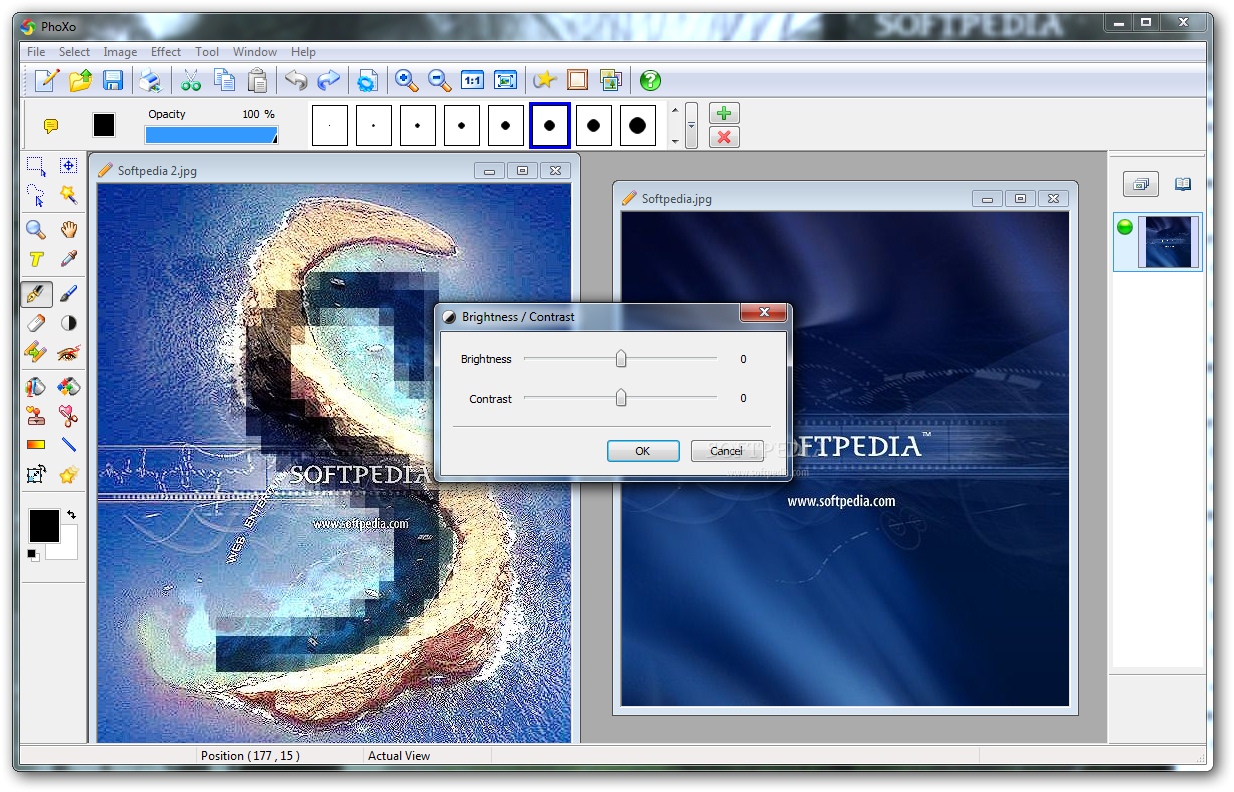Click the Contrast slider handle
The image size is (1234, 792).
click(x=621, y=398)
